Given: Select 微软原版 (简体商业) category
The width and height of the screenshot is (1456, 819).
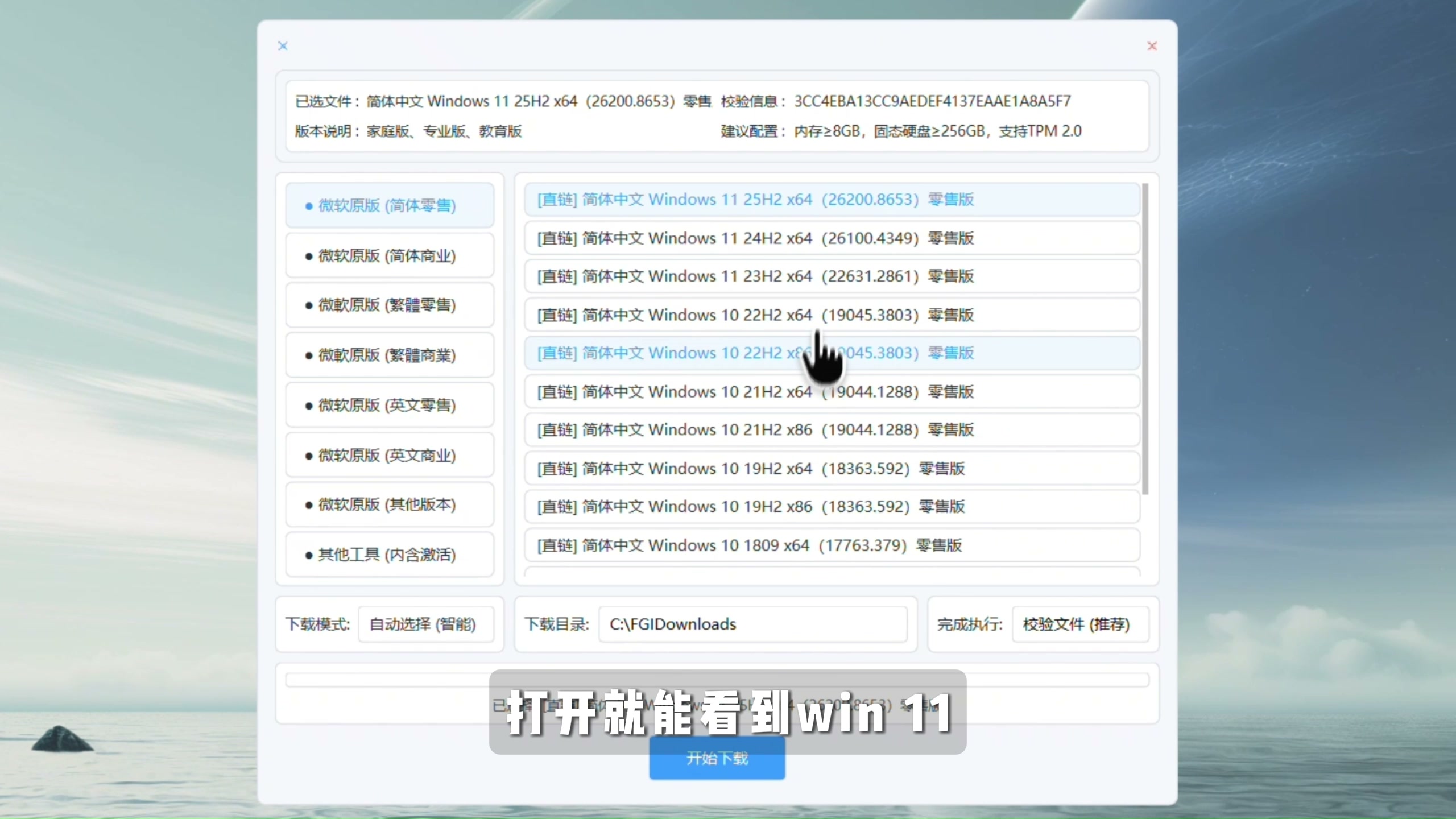Looking at the screenshot, I should pos(390,255).
